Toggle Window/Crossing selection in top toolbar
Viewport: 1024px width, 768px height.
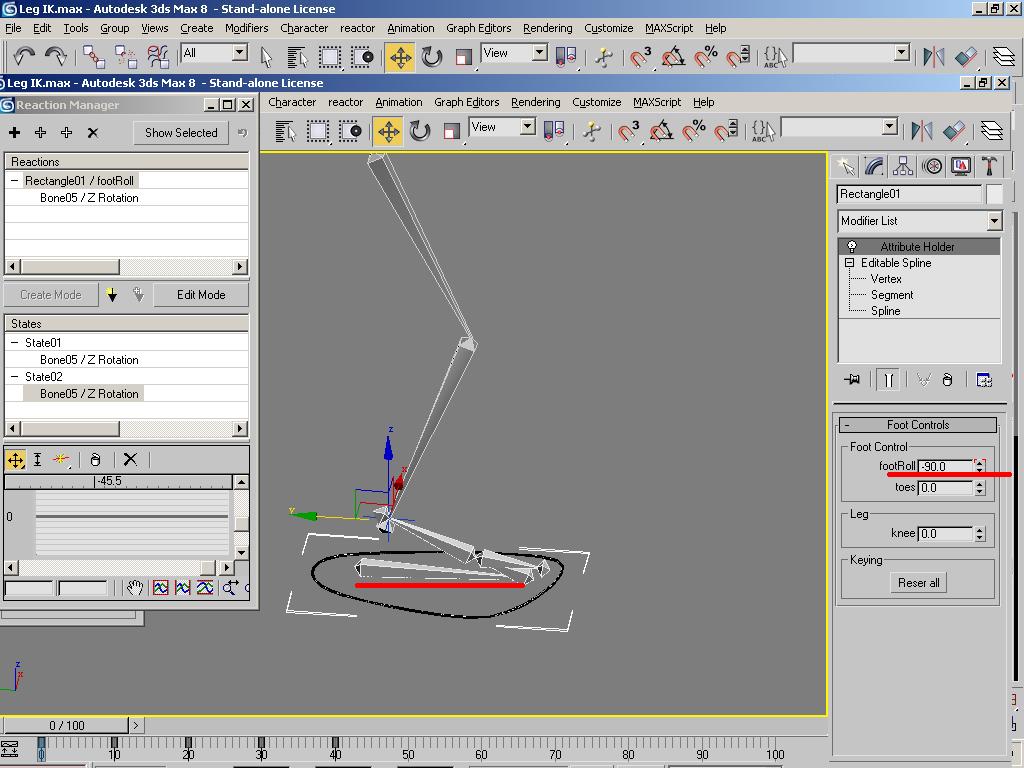coord(361,57)
